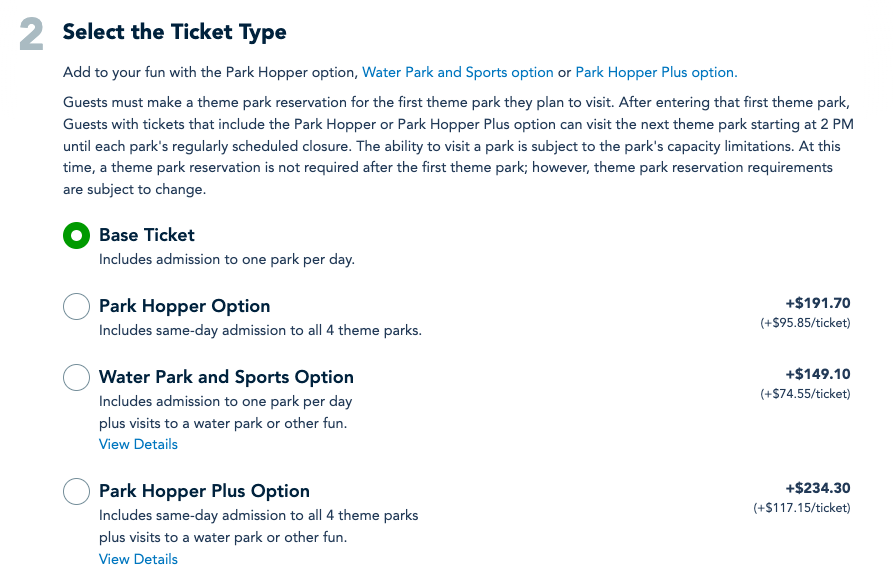Select the Base Ticket radio button
Viewport: 893px width, 581px height.
(76, 236)
